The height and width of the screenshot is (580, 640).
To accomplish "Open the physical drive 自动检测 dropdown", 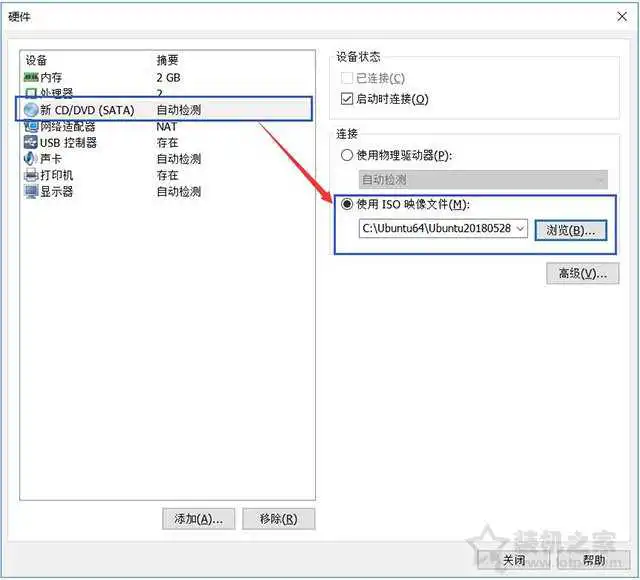I will [483, 180].
